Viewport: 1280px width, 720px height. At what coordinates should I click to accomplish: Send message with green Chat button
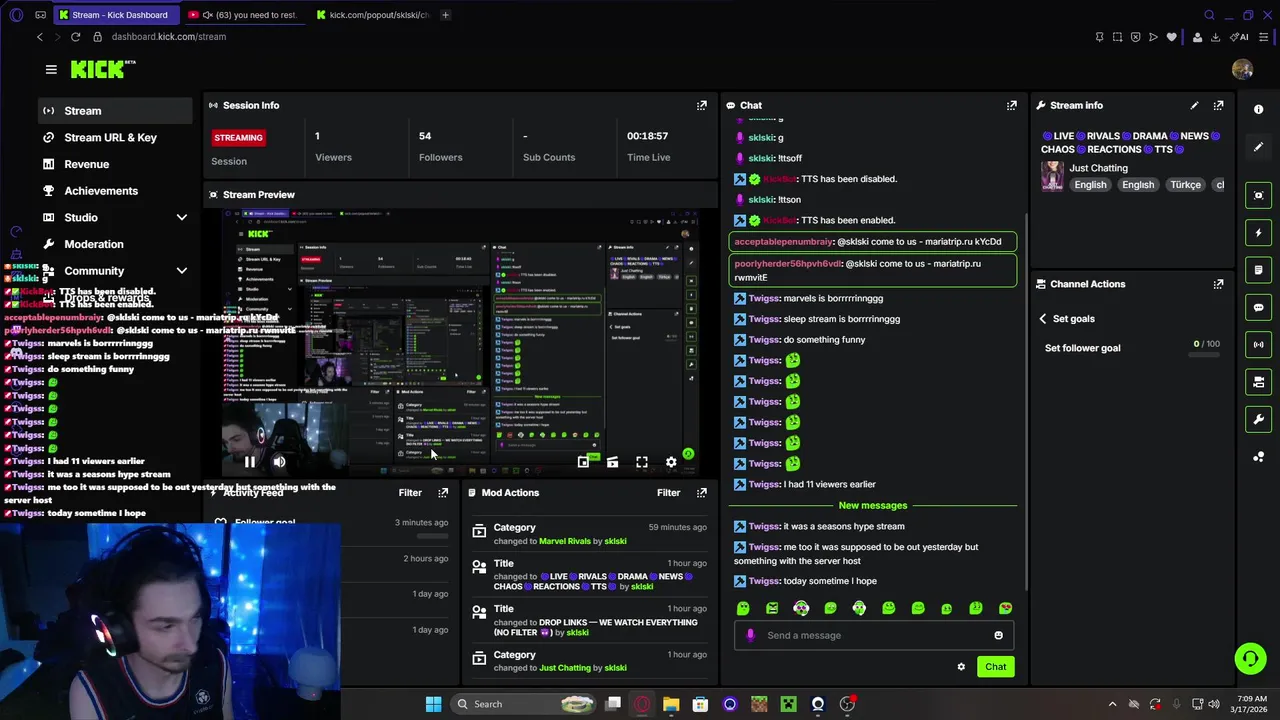(x=995, y=667)
